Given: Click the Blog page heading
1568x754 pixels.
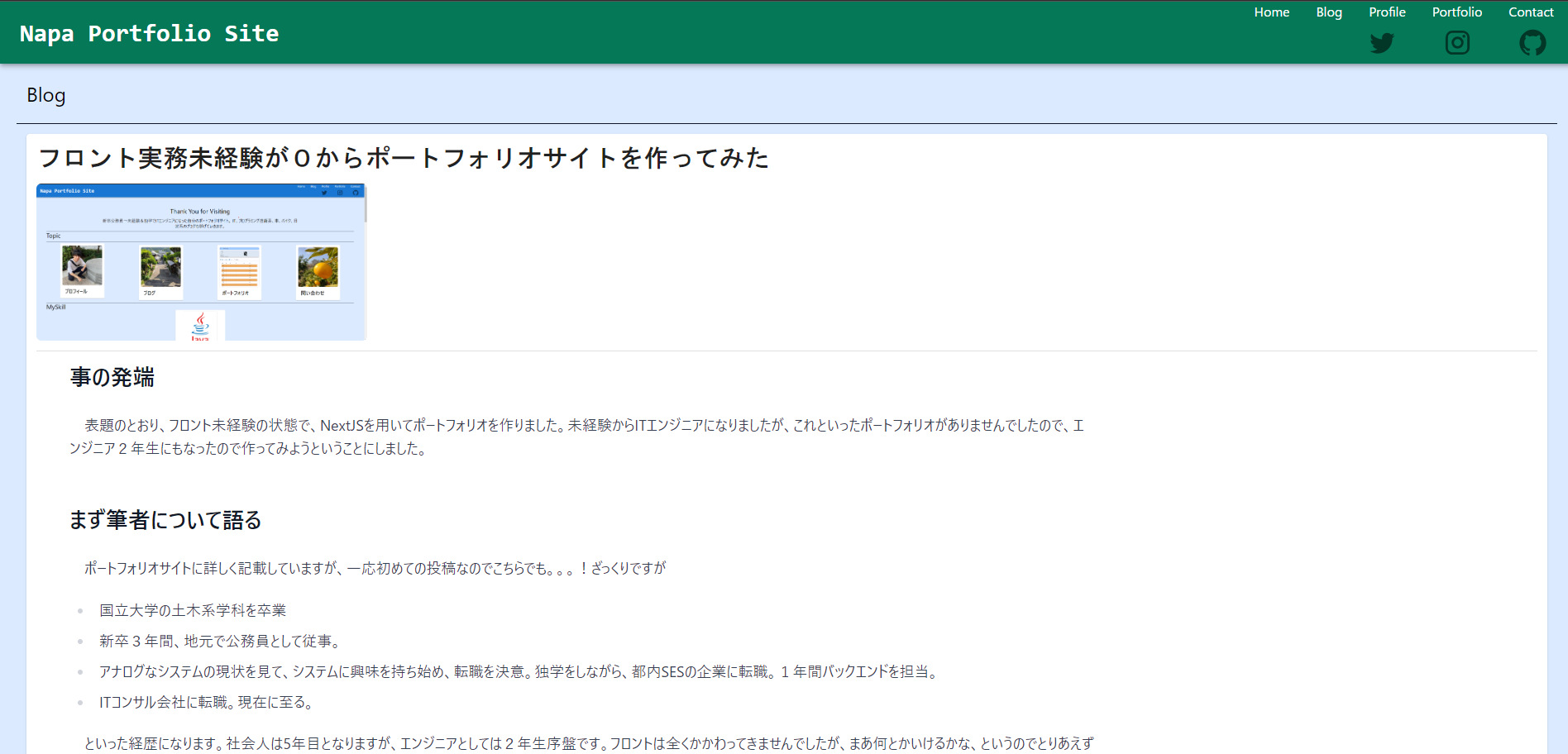Looking at the screenshot, I should click(x=46, y=95).
